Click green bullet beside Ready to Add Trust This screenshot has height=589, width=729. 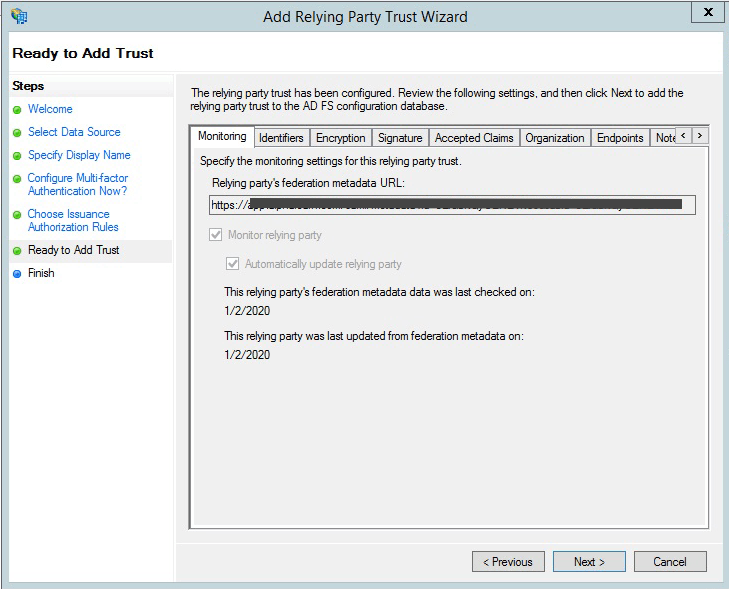pos(17,251)
